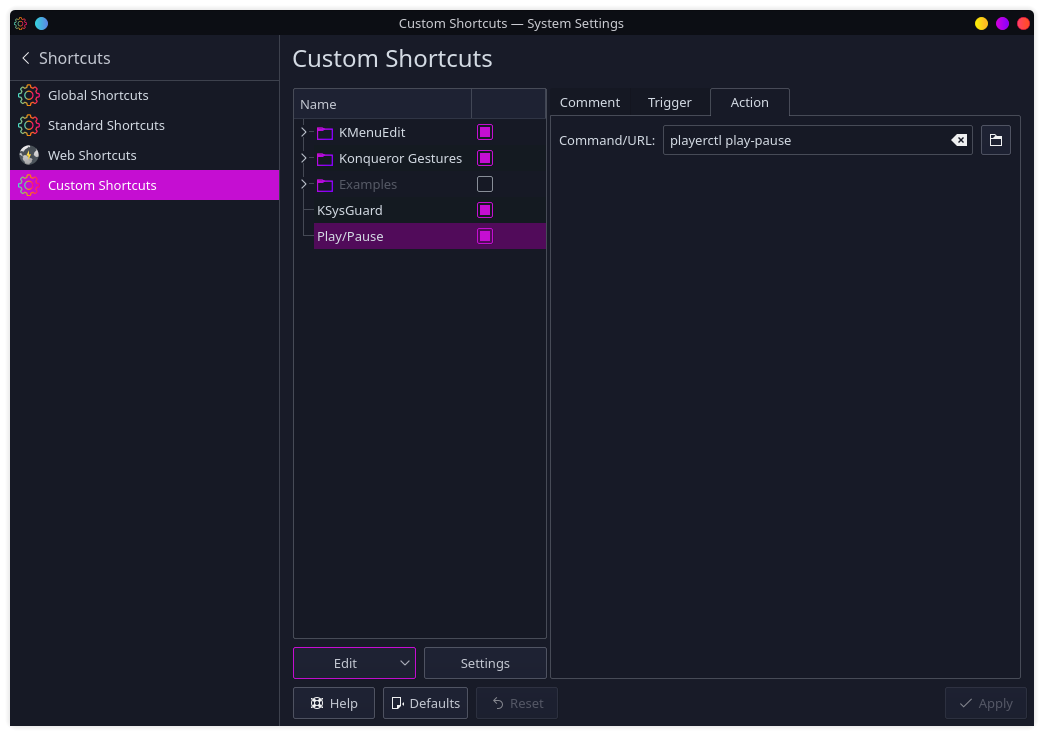Expand the Konqueror Gestures group

point(304,159)
